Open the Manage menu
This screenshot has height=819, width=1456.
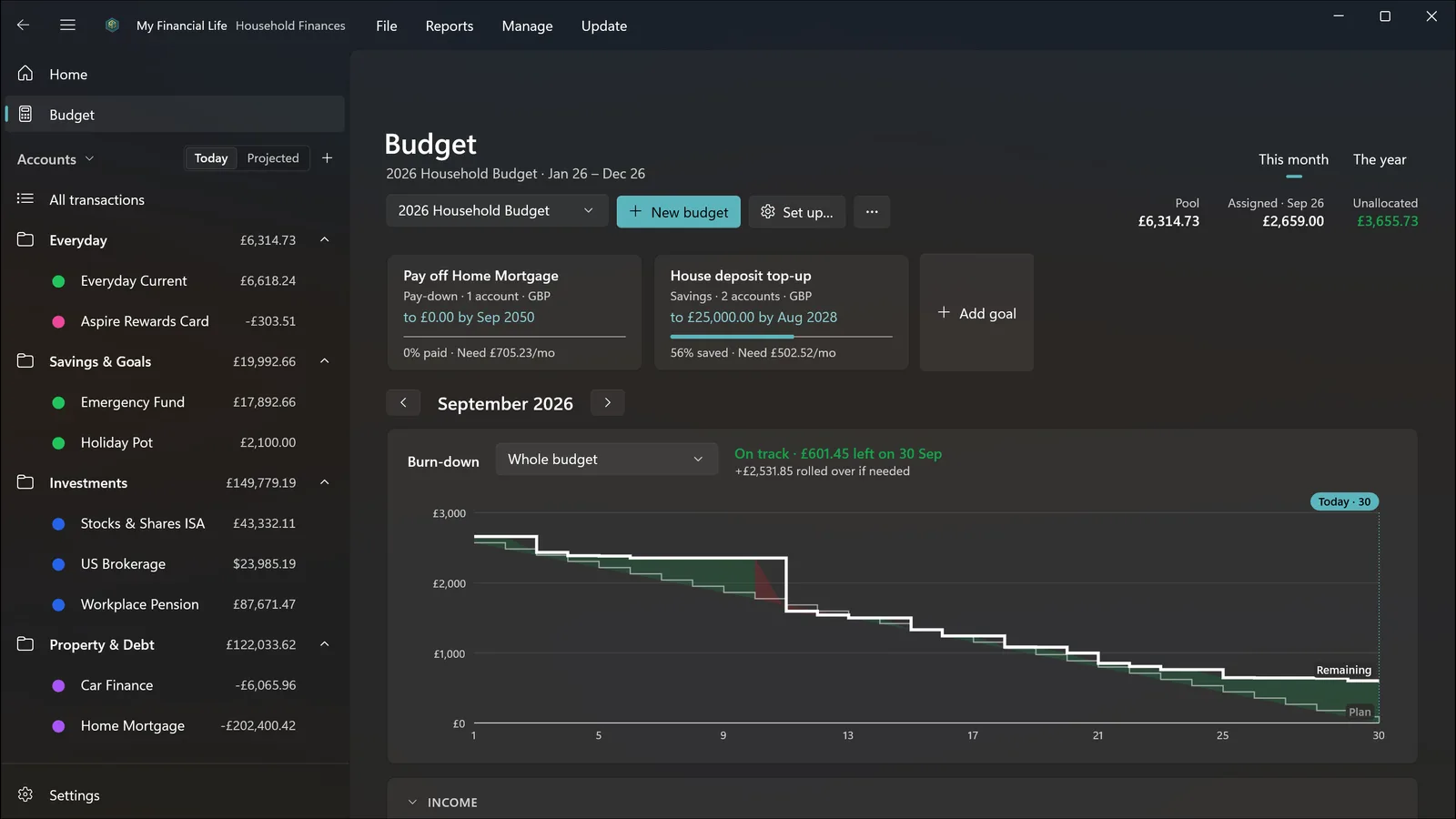528,25
